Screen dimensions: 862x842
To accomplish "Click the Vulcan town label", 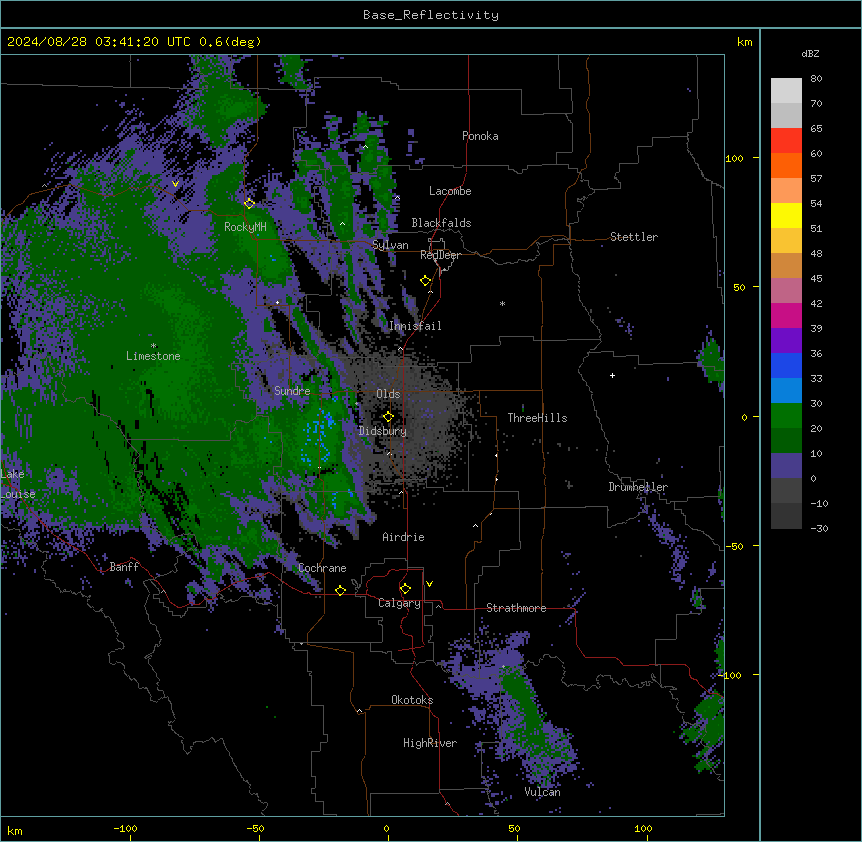I will pos(543,792).
